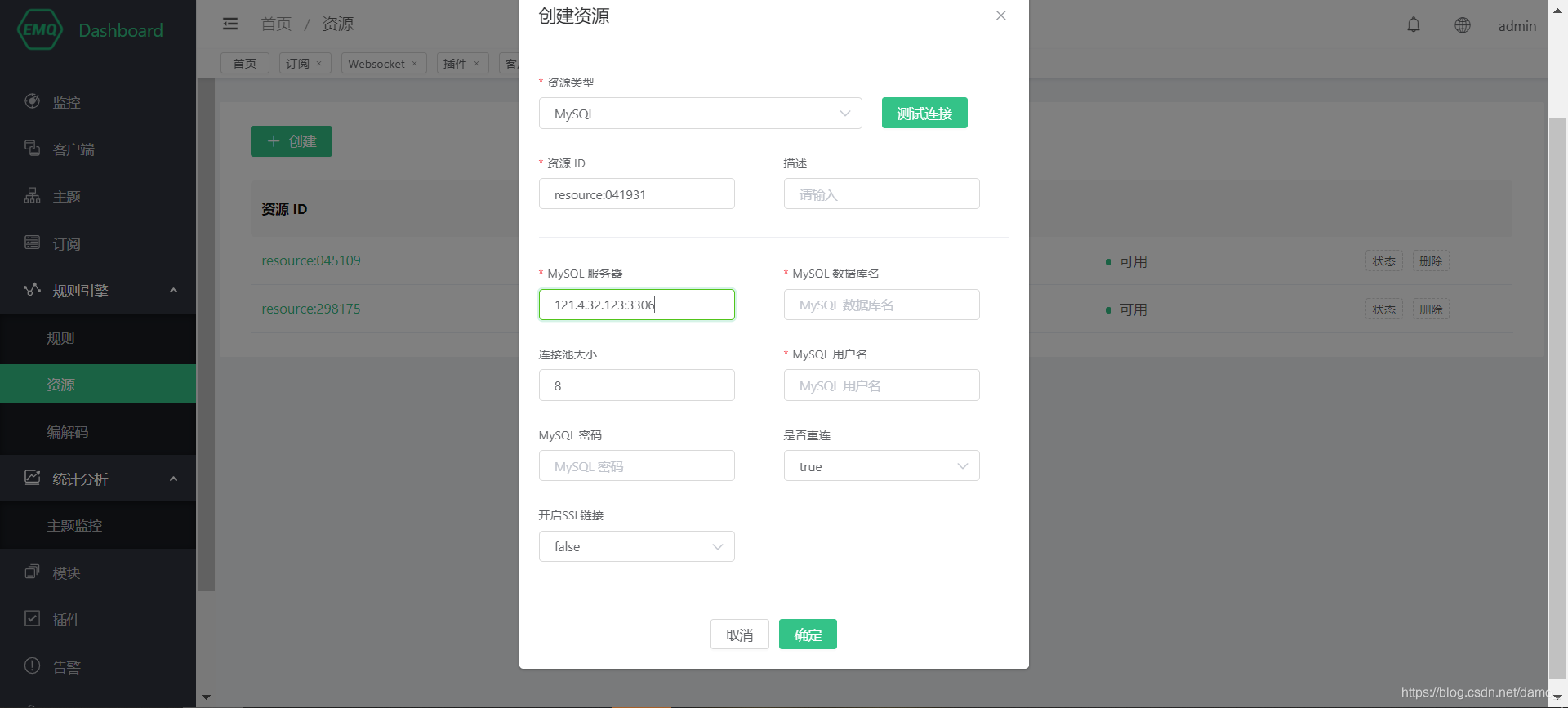
Task: Click the 确定 confirm button
Action: click(808, 635)
